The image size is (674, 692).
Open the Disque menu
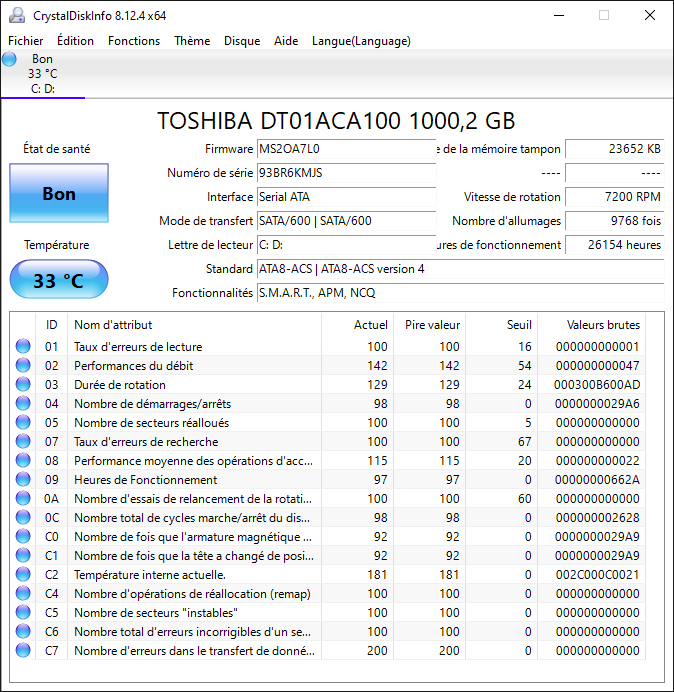pos(242,41)
